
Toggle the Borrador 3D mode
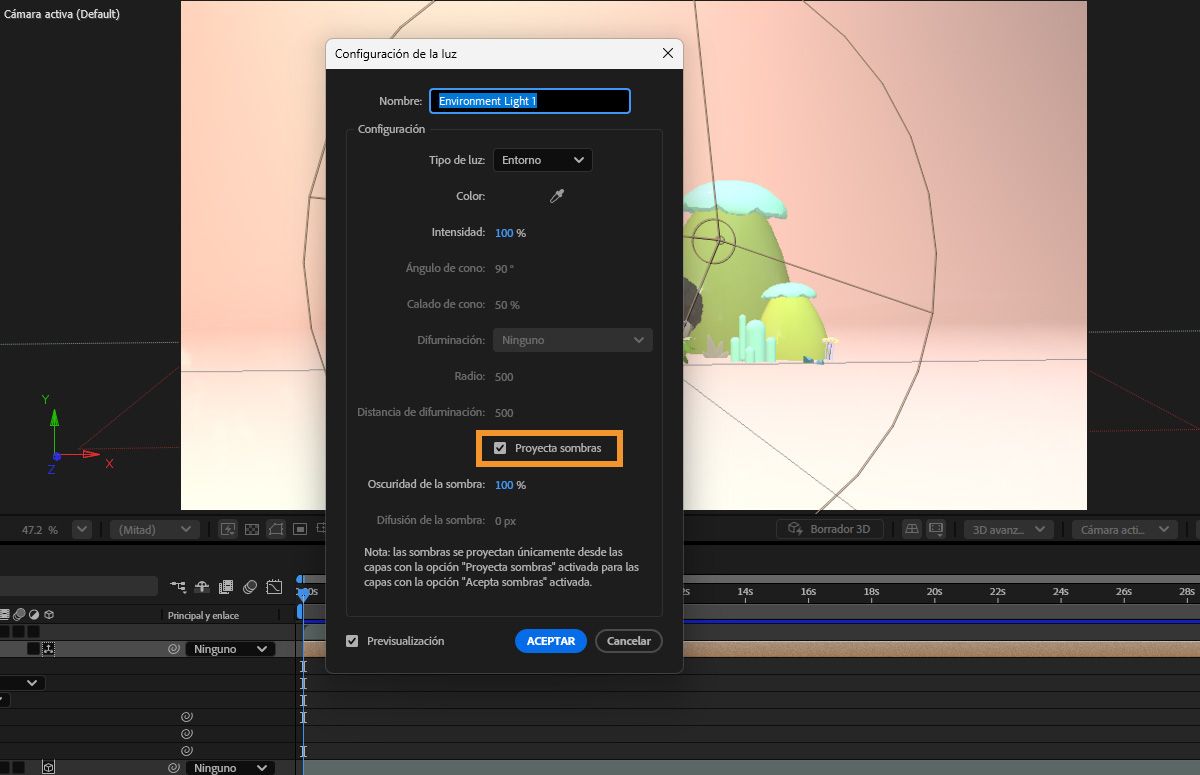(x=828, y=528)
